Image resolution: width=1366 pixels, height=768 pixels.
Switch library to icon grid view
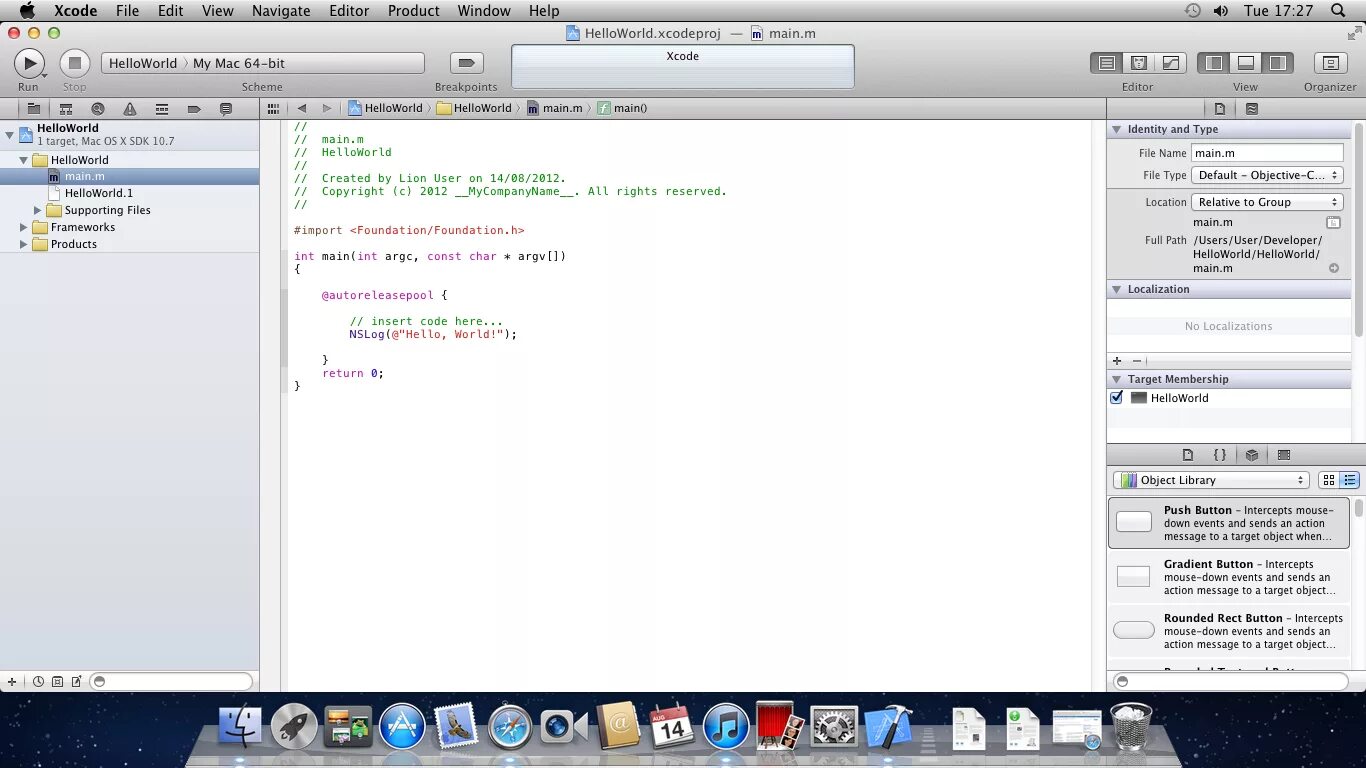[x=1329, y=480]
